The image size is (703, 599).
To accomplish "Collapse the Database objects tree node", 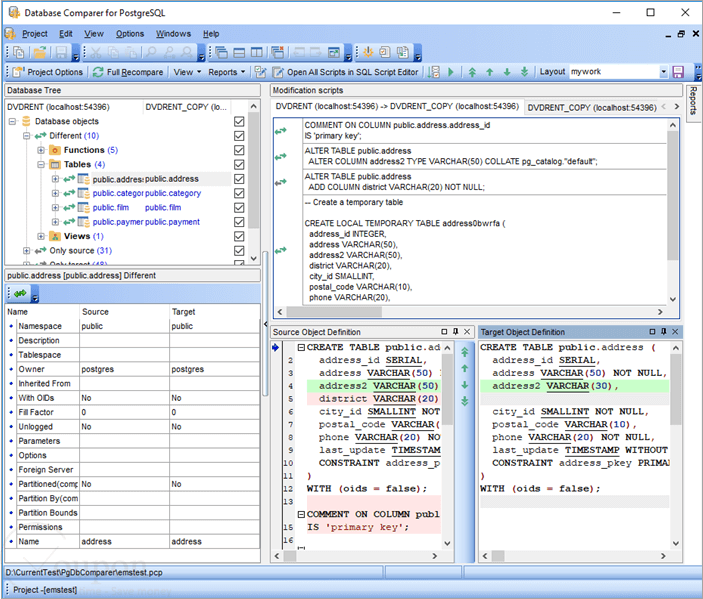I will [x=13, y=122].
